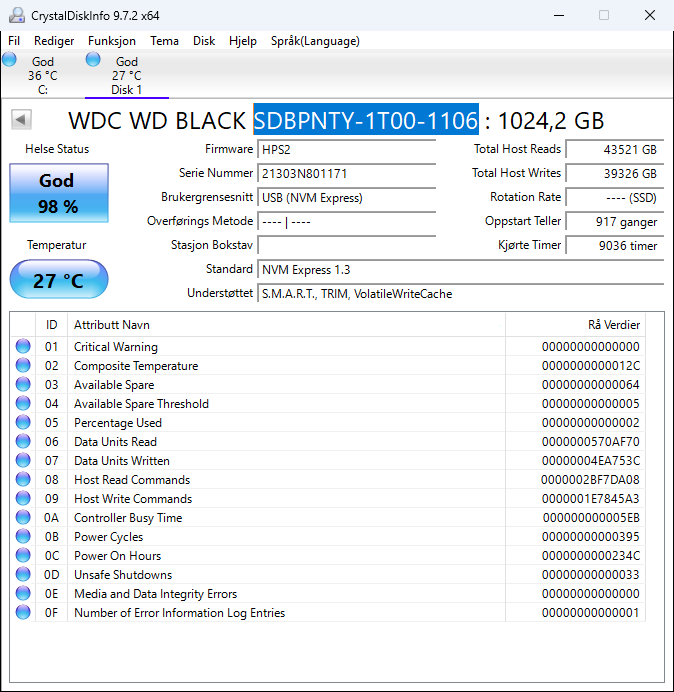Click status orb of Data Units Written row

[23, 460]
